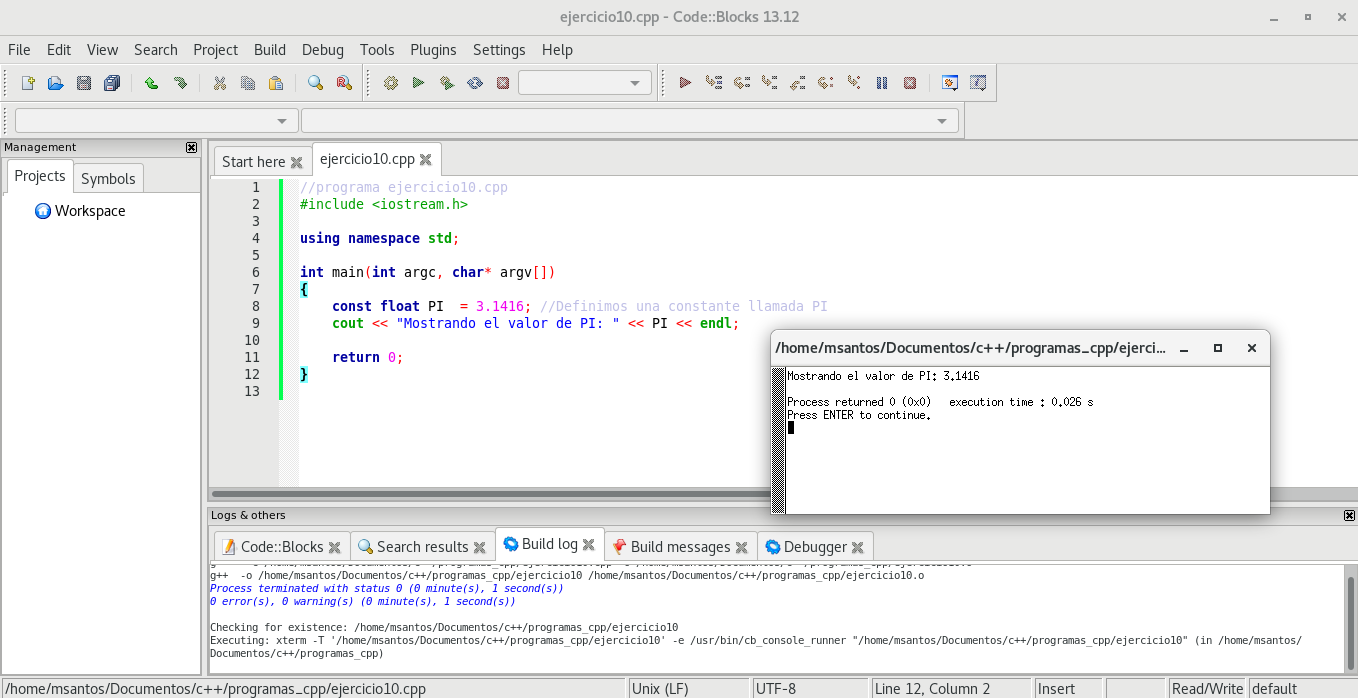Click the Undo green arrow icon

(x=151, y=83)
